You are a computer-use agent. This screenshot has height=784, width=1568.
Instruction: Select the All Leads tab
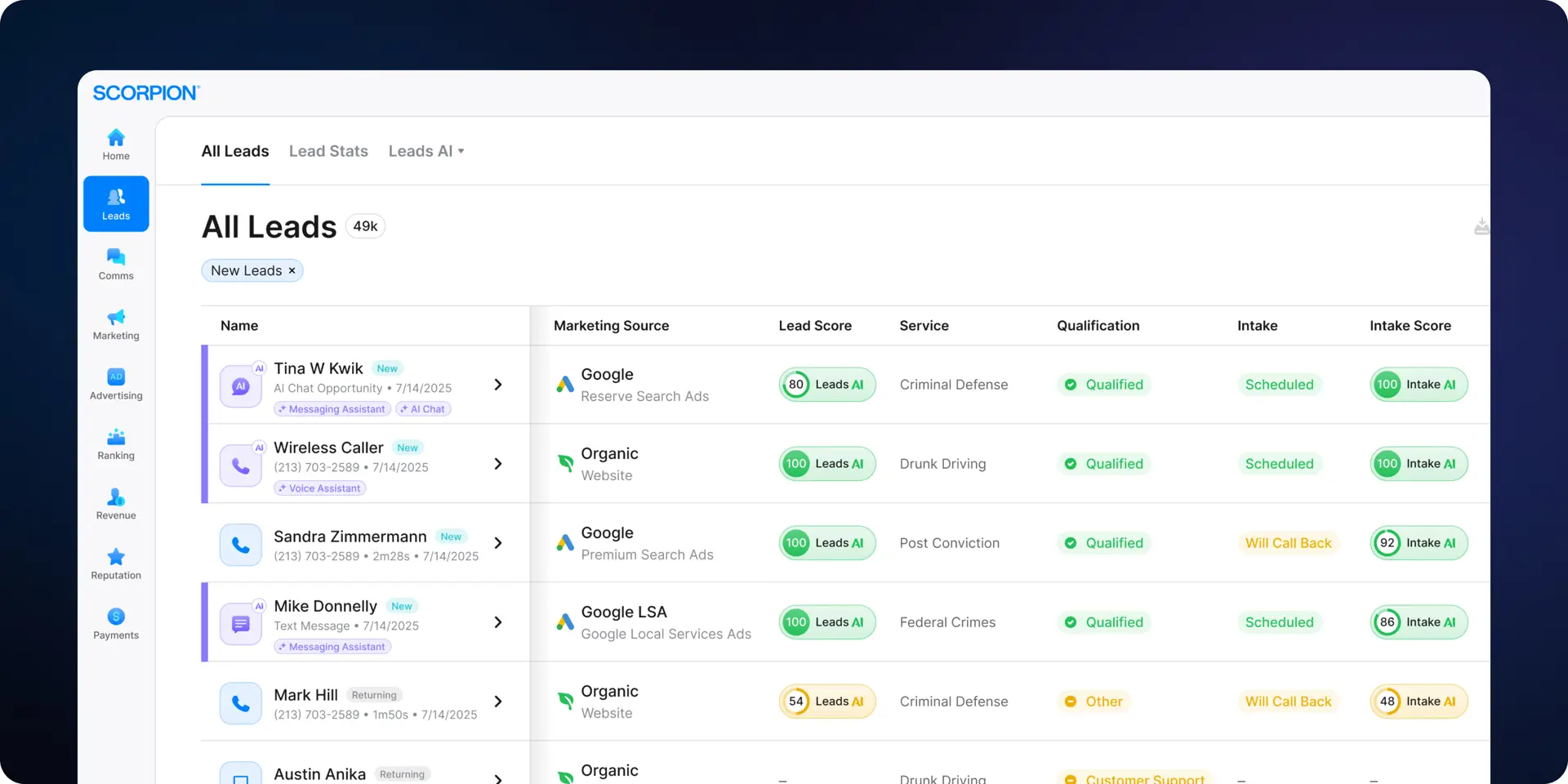pos(234,151)
